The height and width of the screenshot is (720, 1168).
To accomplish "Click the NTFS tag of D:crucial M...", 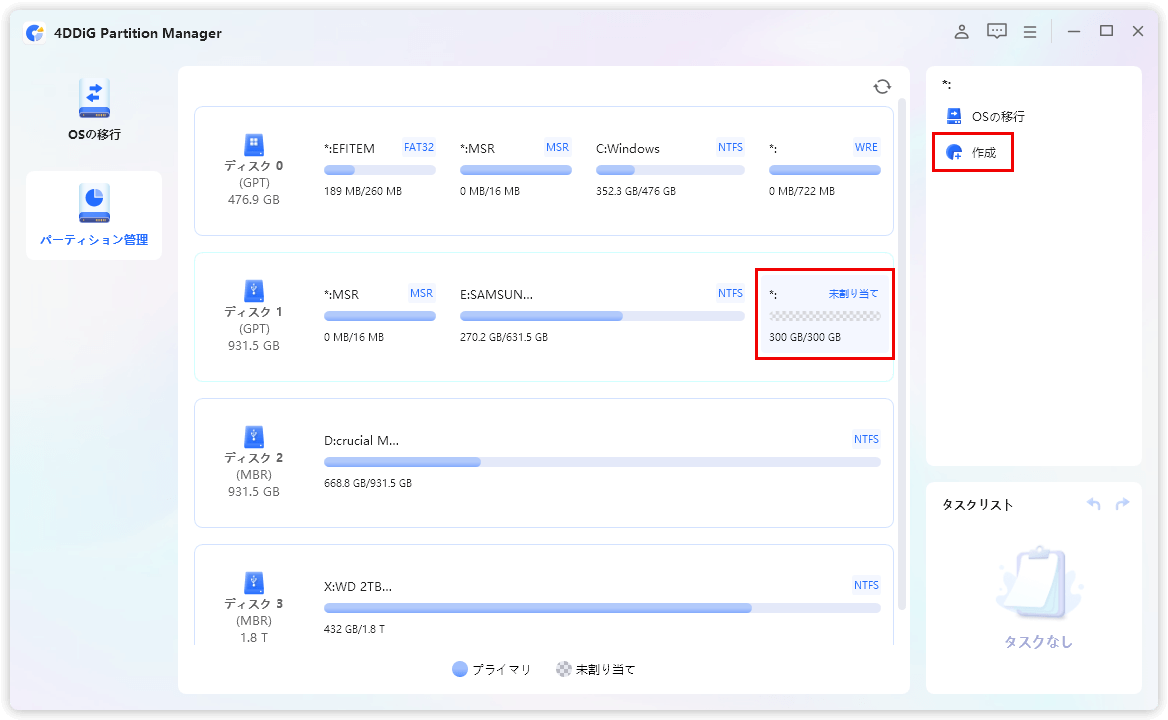I will 866,439.
